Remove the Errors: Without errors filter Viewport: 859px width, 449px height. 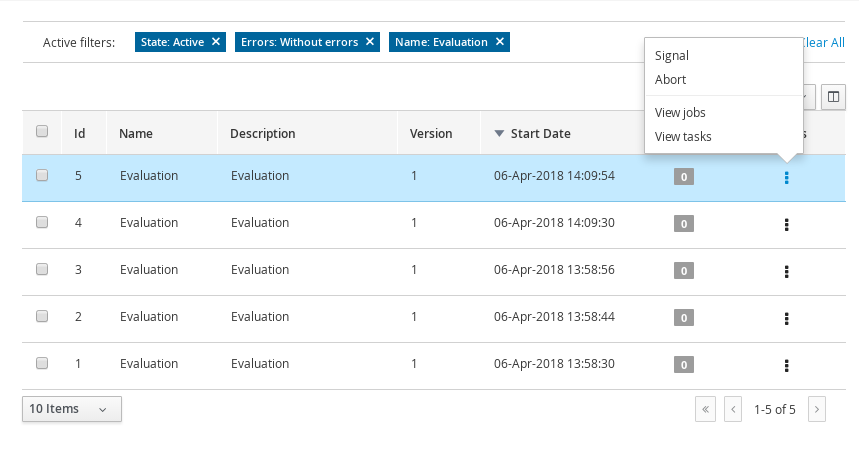(370, 42)
